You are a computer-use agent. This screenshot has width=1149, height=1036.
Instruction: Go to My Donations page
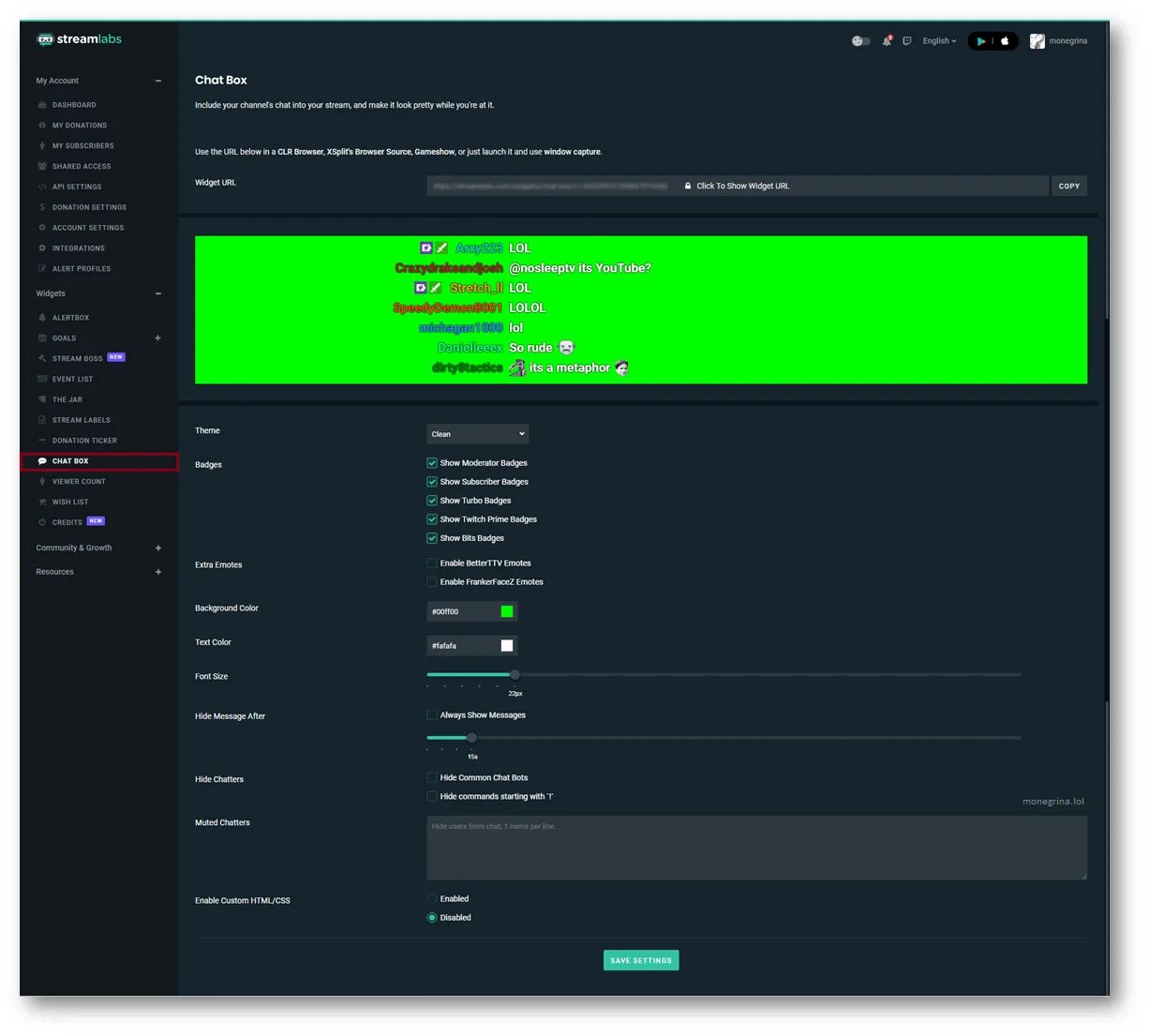tap(80, 126)
